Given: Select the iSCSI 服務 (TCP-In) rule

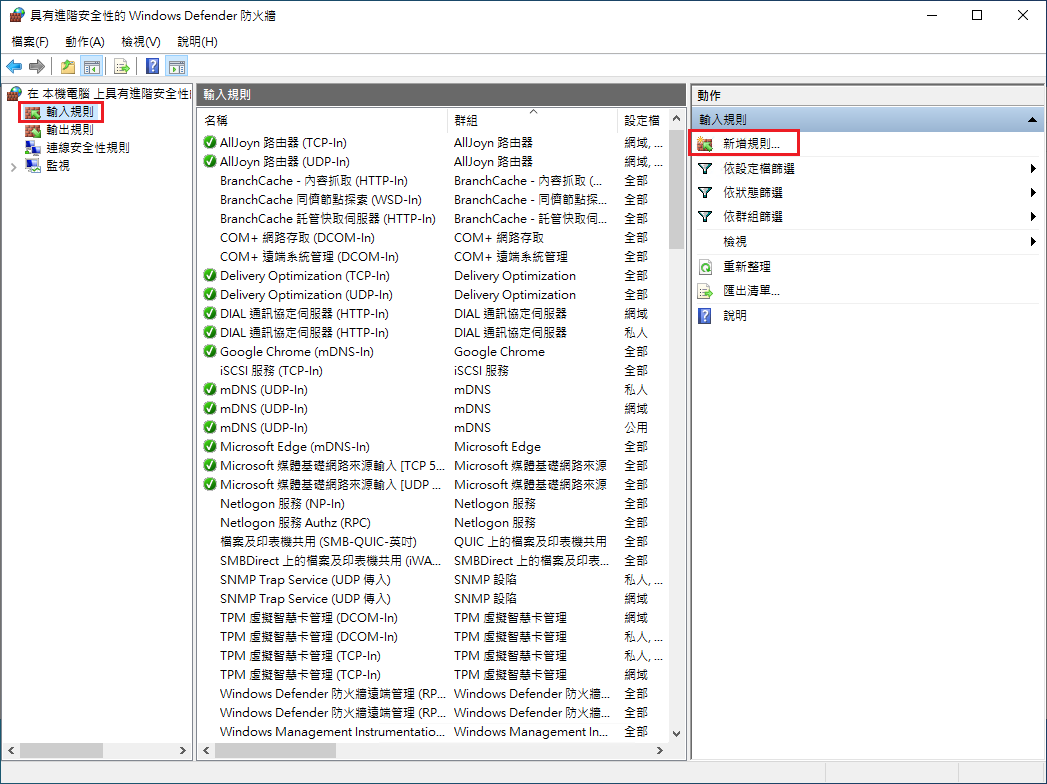Looking at the screenshot, I should (x=433, y=371).
